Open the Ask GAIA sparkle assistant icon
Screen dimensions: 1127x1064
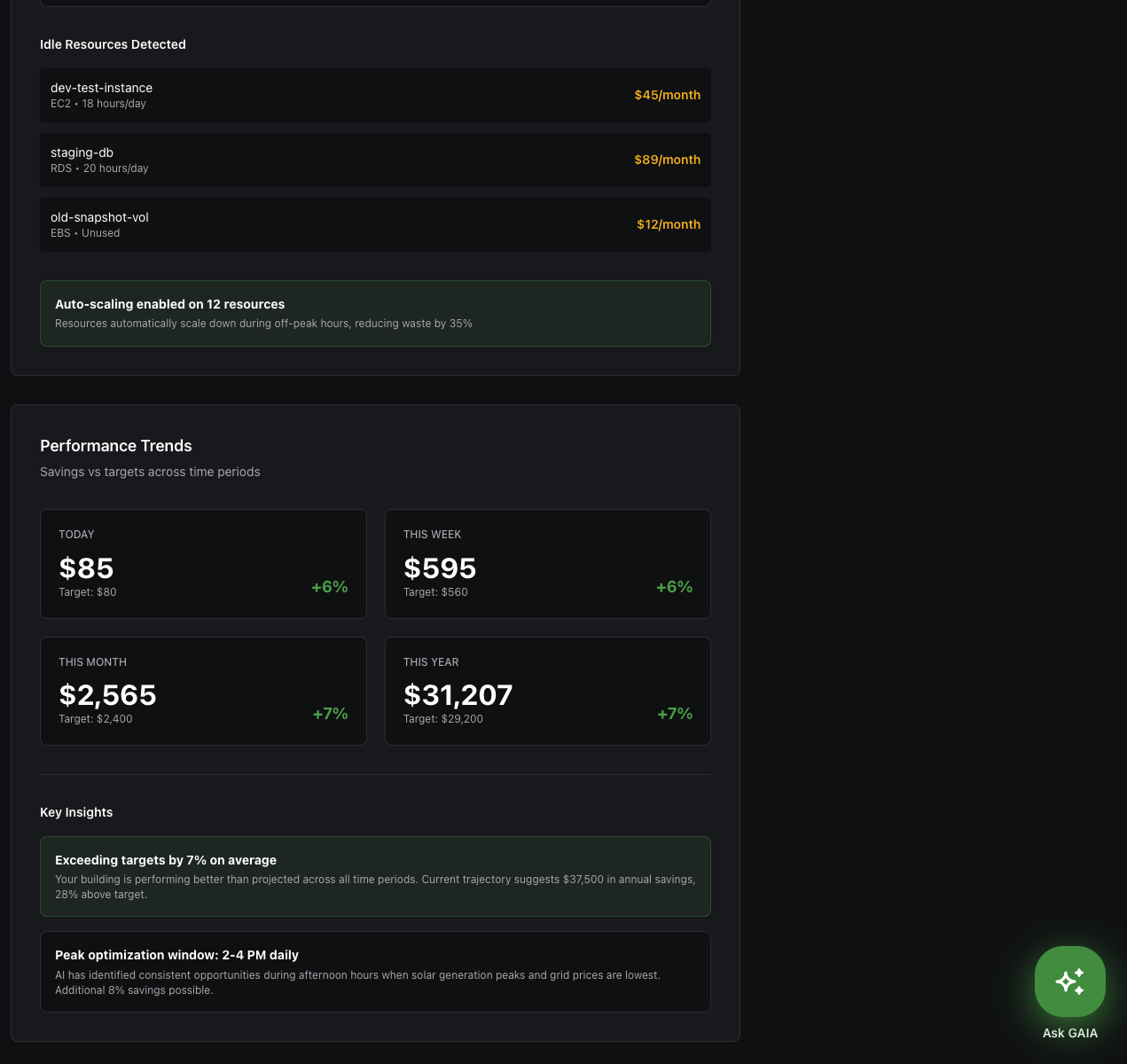tap(1069, 982)
